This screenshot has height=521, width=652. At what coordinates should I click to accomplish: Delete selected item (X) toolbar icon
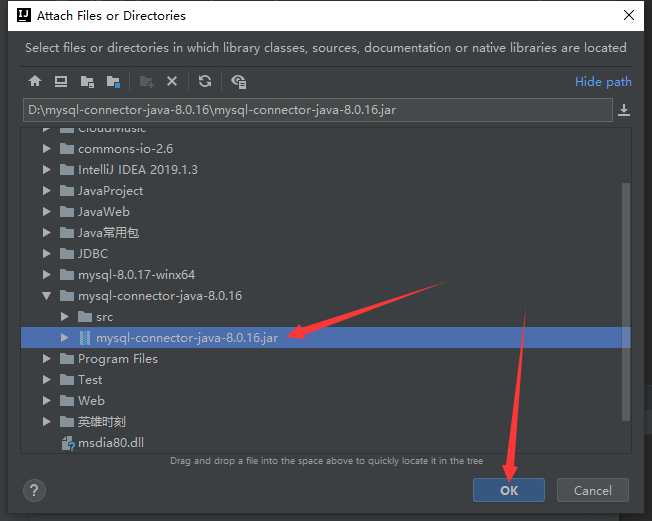tap(172, 81)
